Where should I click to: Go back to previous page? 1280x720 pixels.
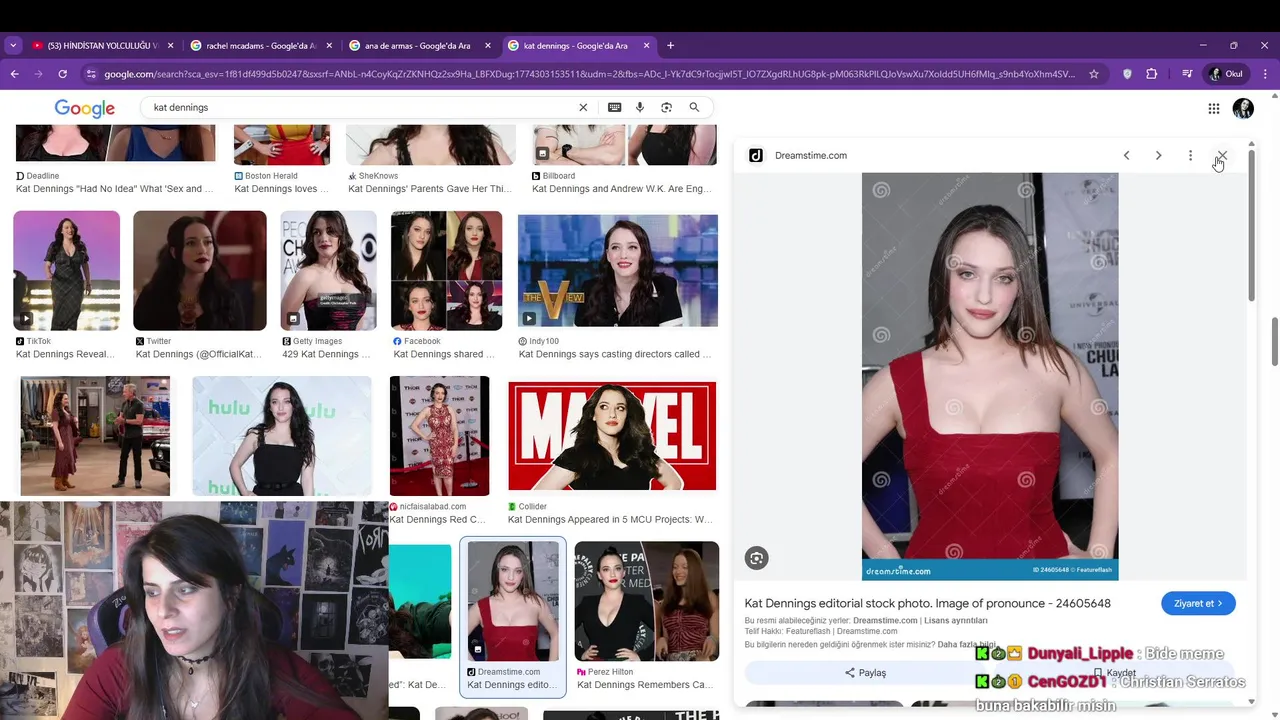tap(14, 74)
